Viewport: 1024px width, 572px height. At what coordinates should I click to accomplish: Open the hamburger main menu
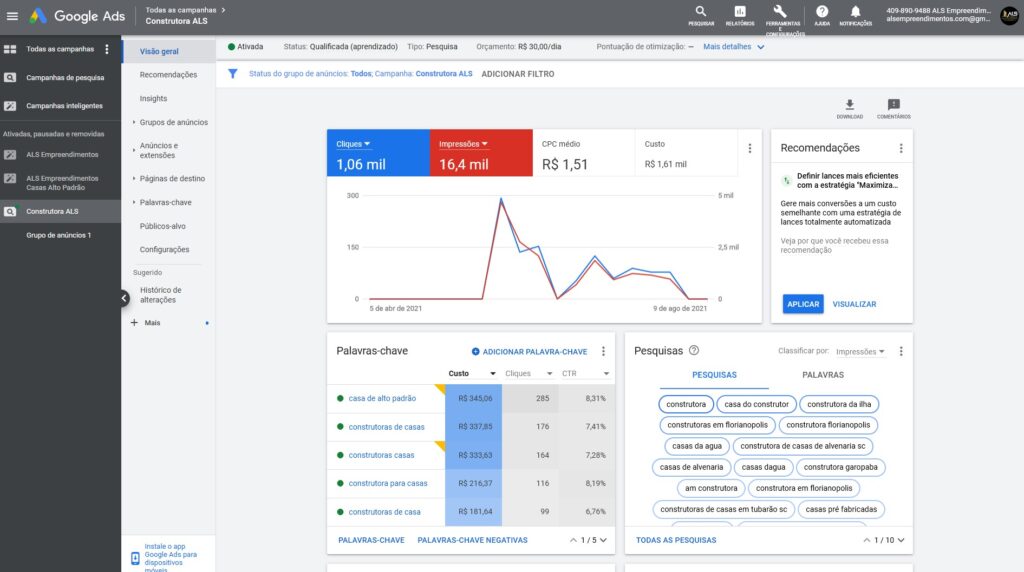(x=12, y=16)
